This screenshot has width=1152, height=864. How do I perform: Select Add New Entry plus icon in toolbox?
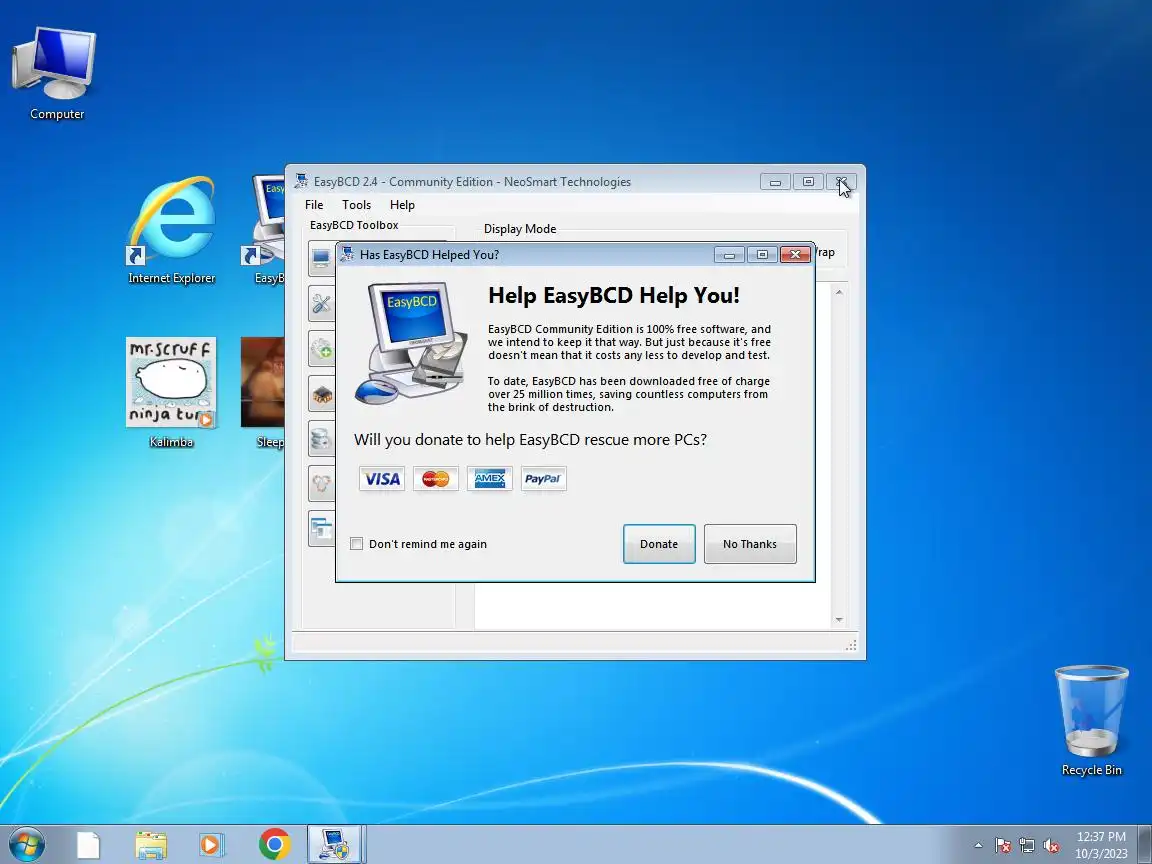coord(322,348)
